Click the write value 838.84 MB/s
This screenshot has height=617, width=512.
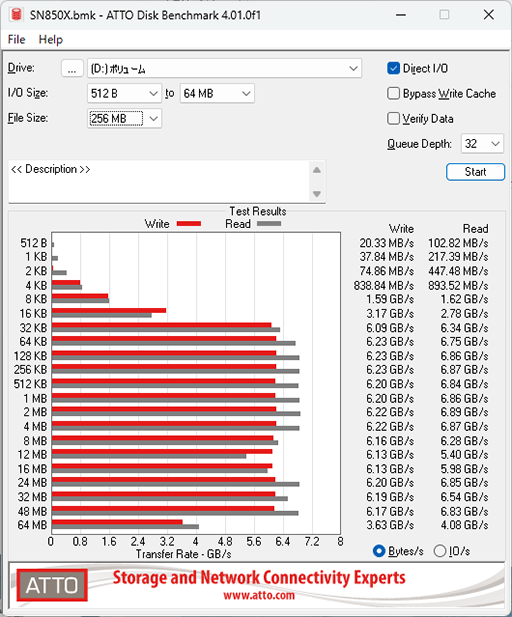tap(384, 285)
